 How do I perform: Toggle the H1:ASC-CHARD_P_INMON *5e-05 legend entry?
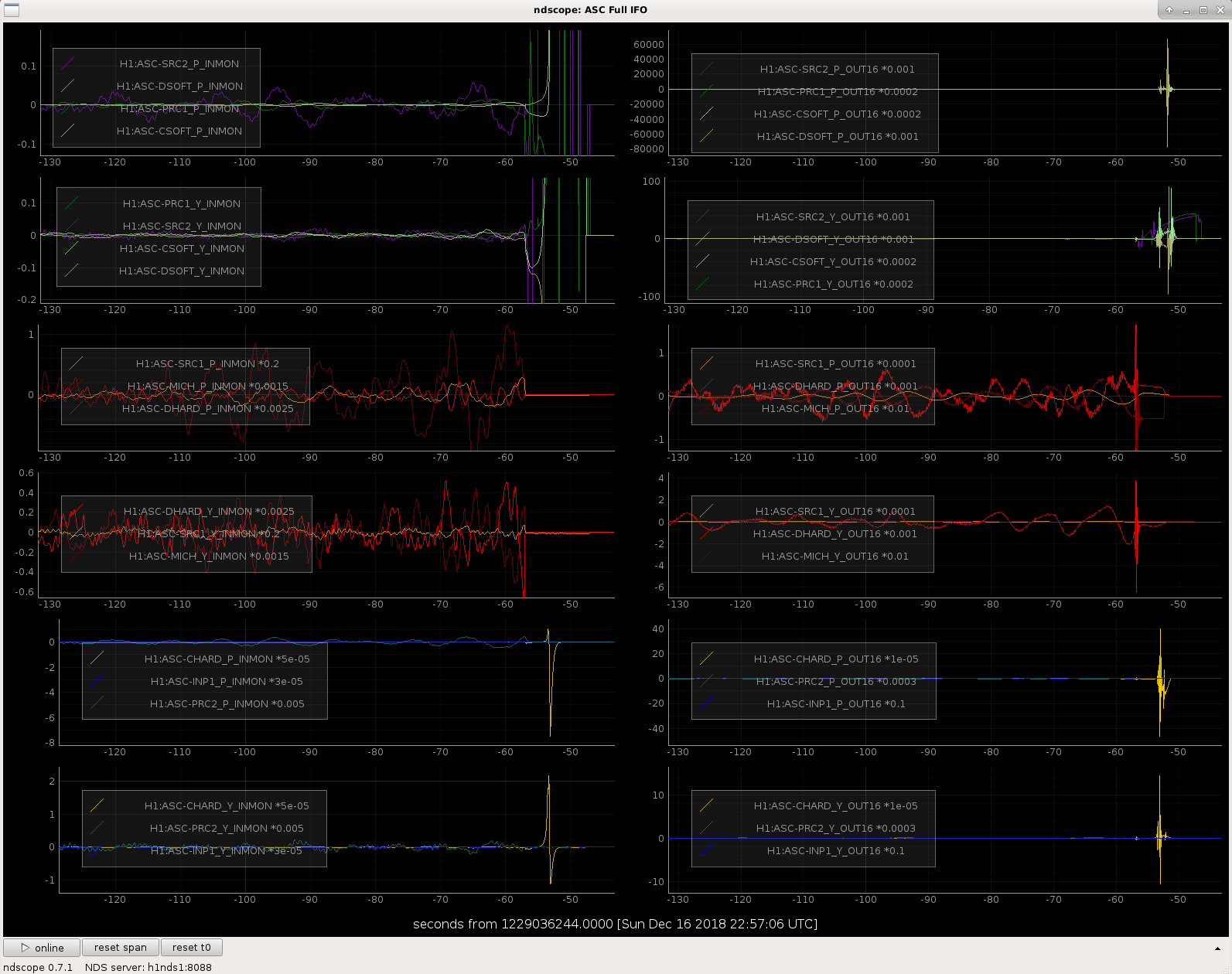tap(227, 659)
